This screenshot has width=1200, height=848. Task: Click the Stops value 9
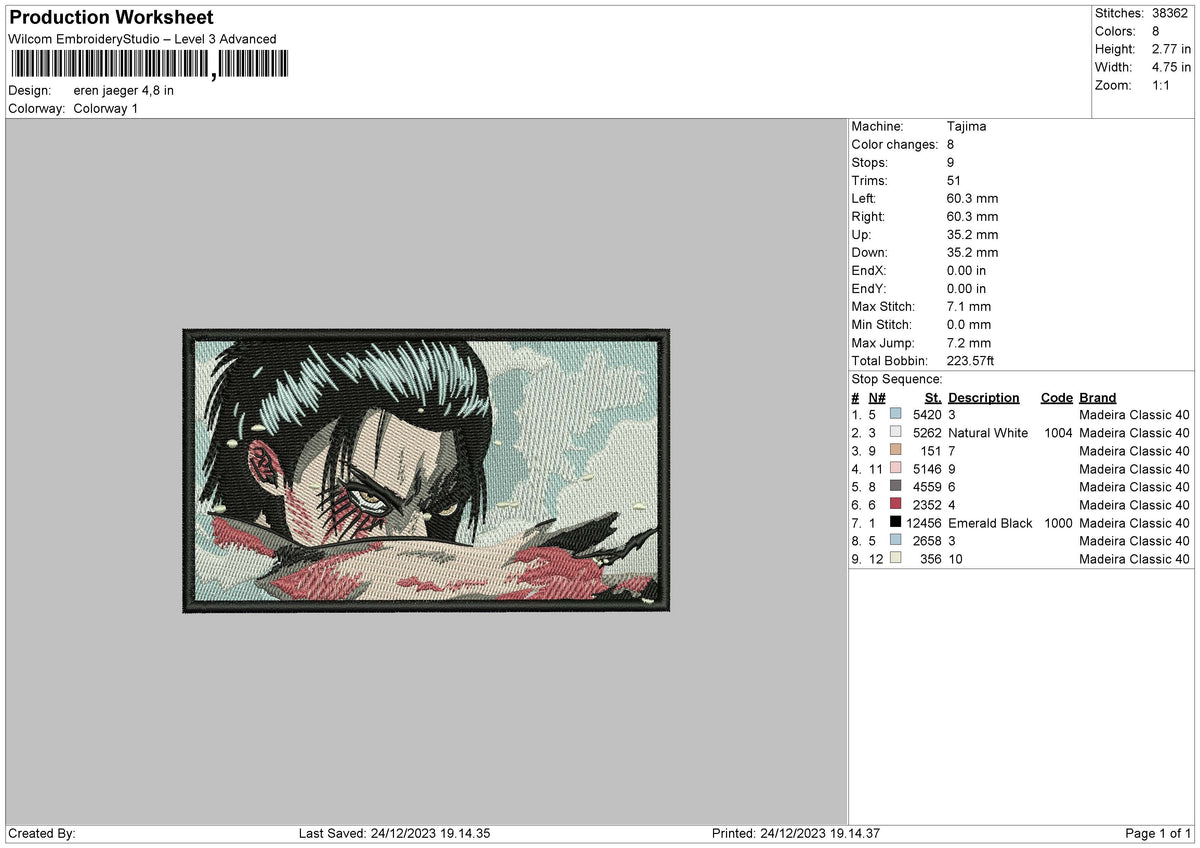[x=951, y=162]
